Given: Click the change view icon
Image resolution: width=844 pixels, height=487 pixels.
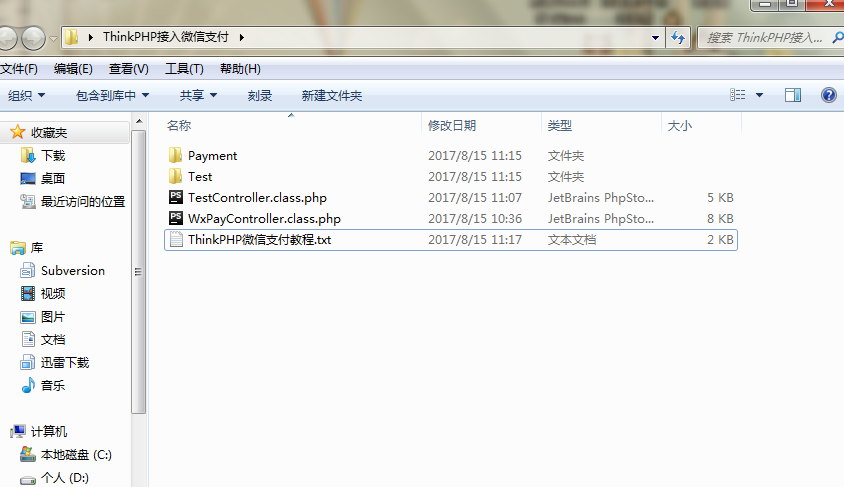Looking at the screenshot, I should coord(737,95).
